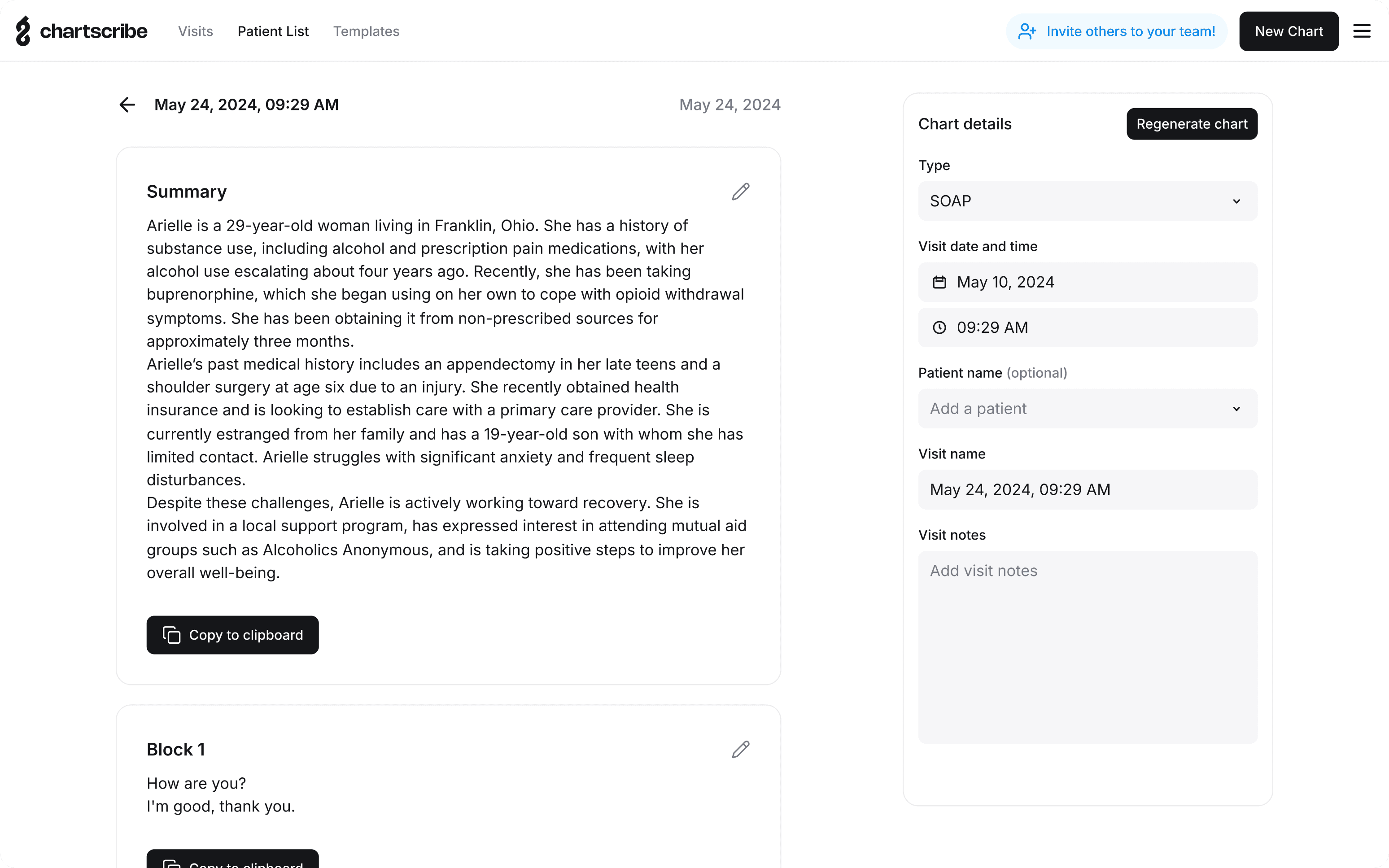Copy the Summary to clipboard
Image resolution: width=1389 pixels, height=868 pixels.
tap(232, 635)
